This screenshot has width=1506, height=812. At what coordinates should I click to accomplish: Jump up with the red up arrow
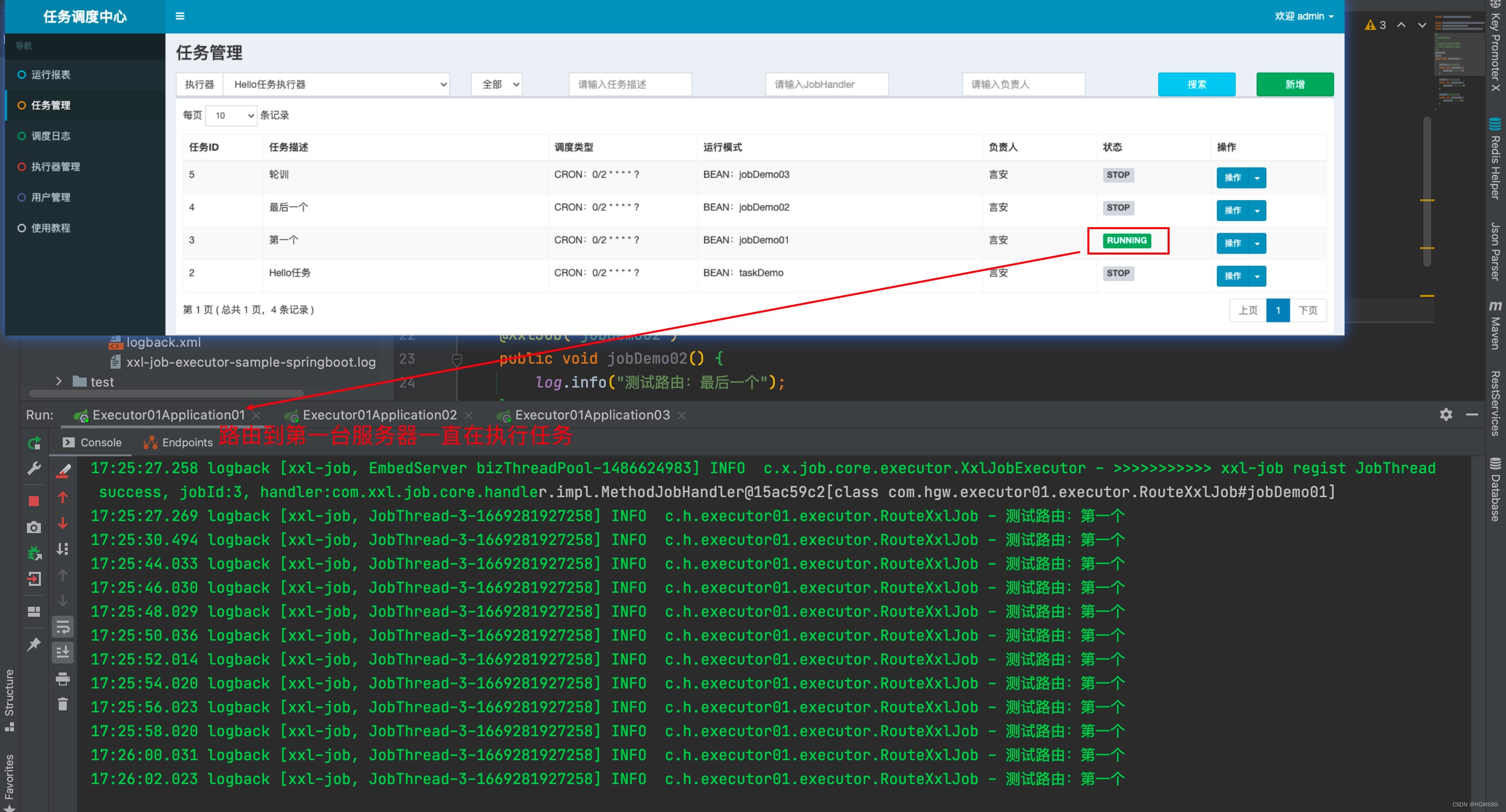pos(63,498)
